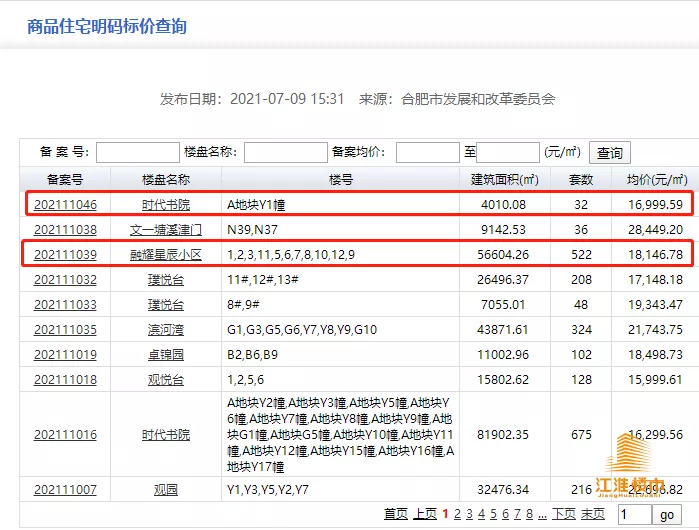Click the area cell 56604.26
Image resolution: width=699 pixels, height=530 pixels.
[503, 255]
